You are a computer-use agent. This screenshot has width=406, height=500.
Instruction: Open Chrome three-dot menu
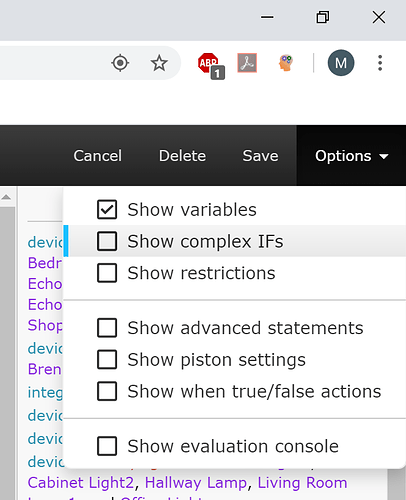click(380, 63)
